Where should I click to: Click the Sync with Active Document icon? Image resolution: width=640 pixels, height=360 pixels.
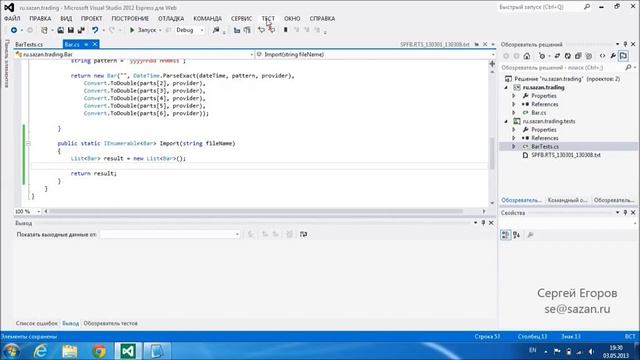557,56
